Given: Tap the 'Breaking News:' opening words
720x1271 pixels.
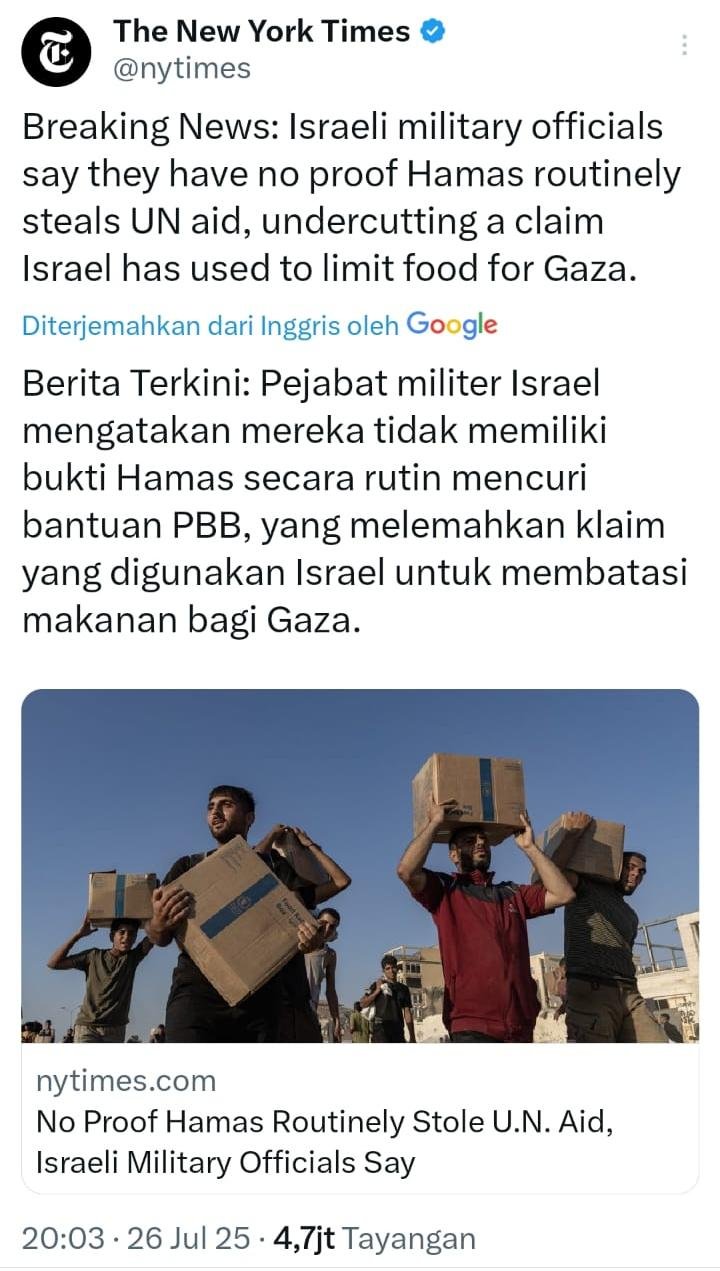Looking at the screenshot, I should [150, 128].
